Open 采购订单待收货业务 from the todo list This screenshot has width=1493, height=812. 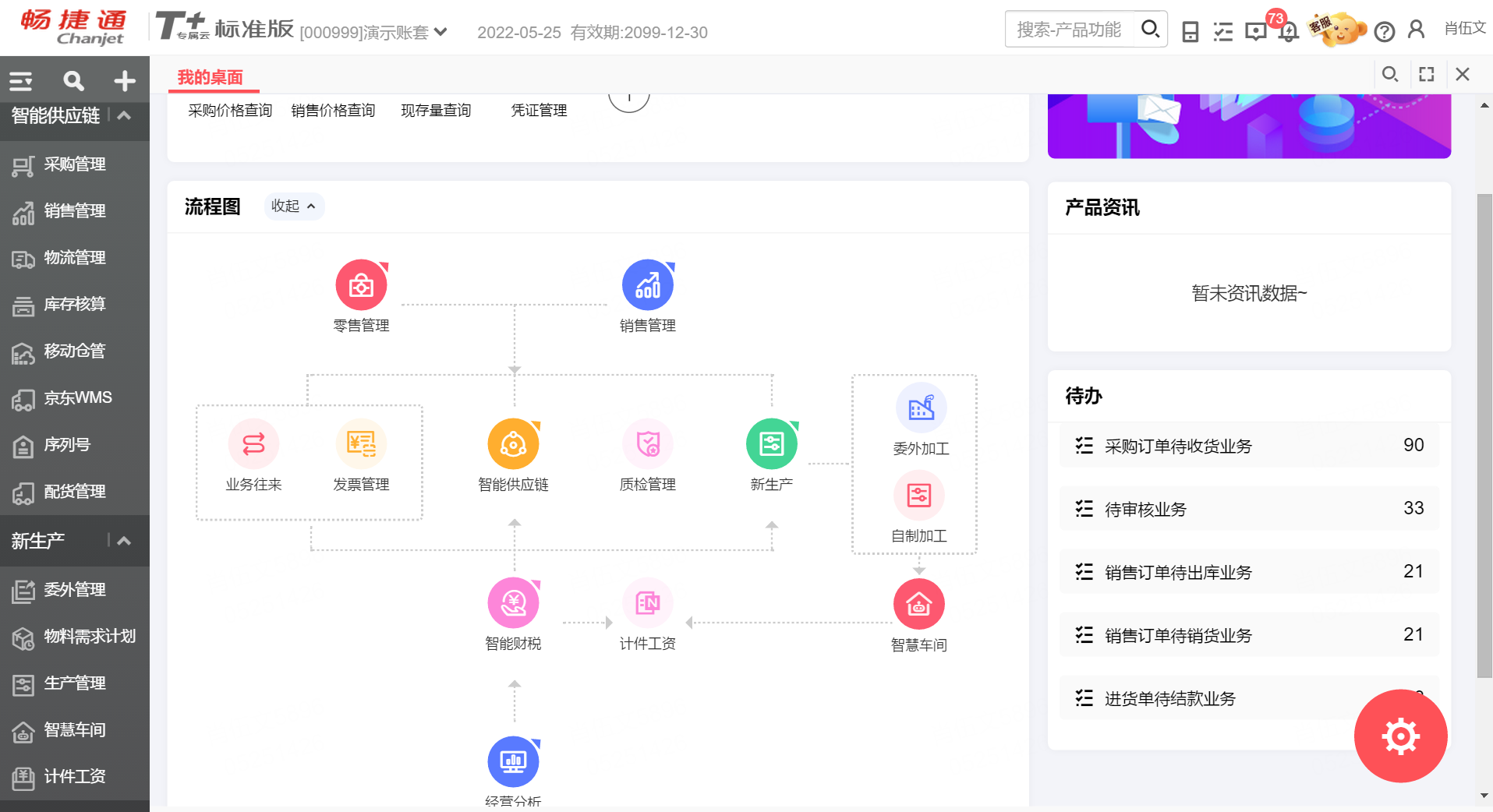point(1177,446)
